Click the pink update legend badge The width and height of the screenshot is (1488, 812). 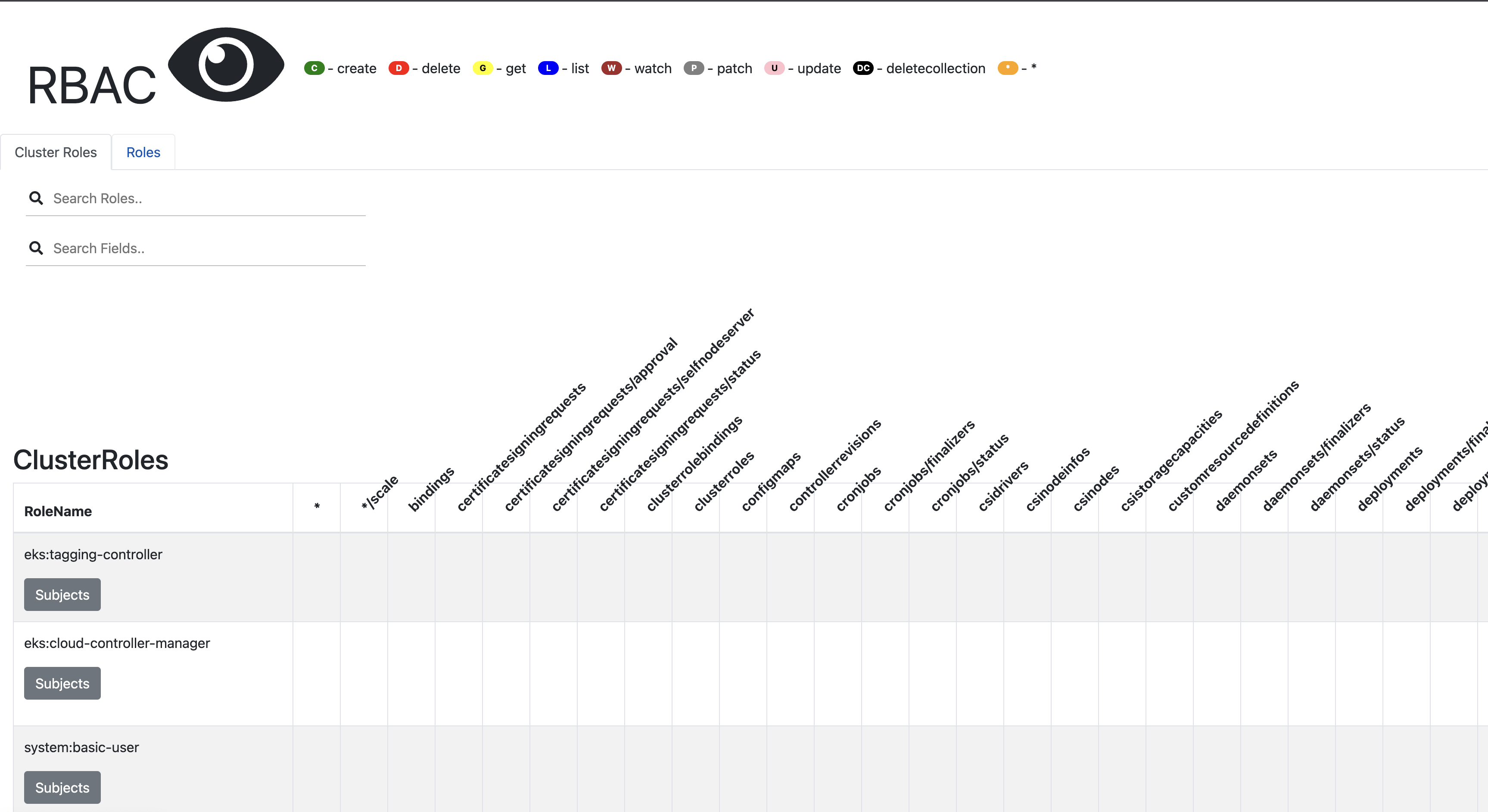pos(774,68)
